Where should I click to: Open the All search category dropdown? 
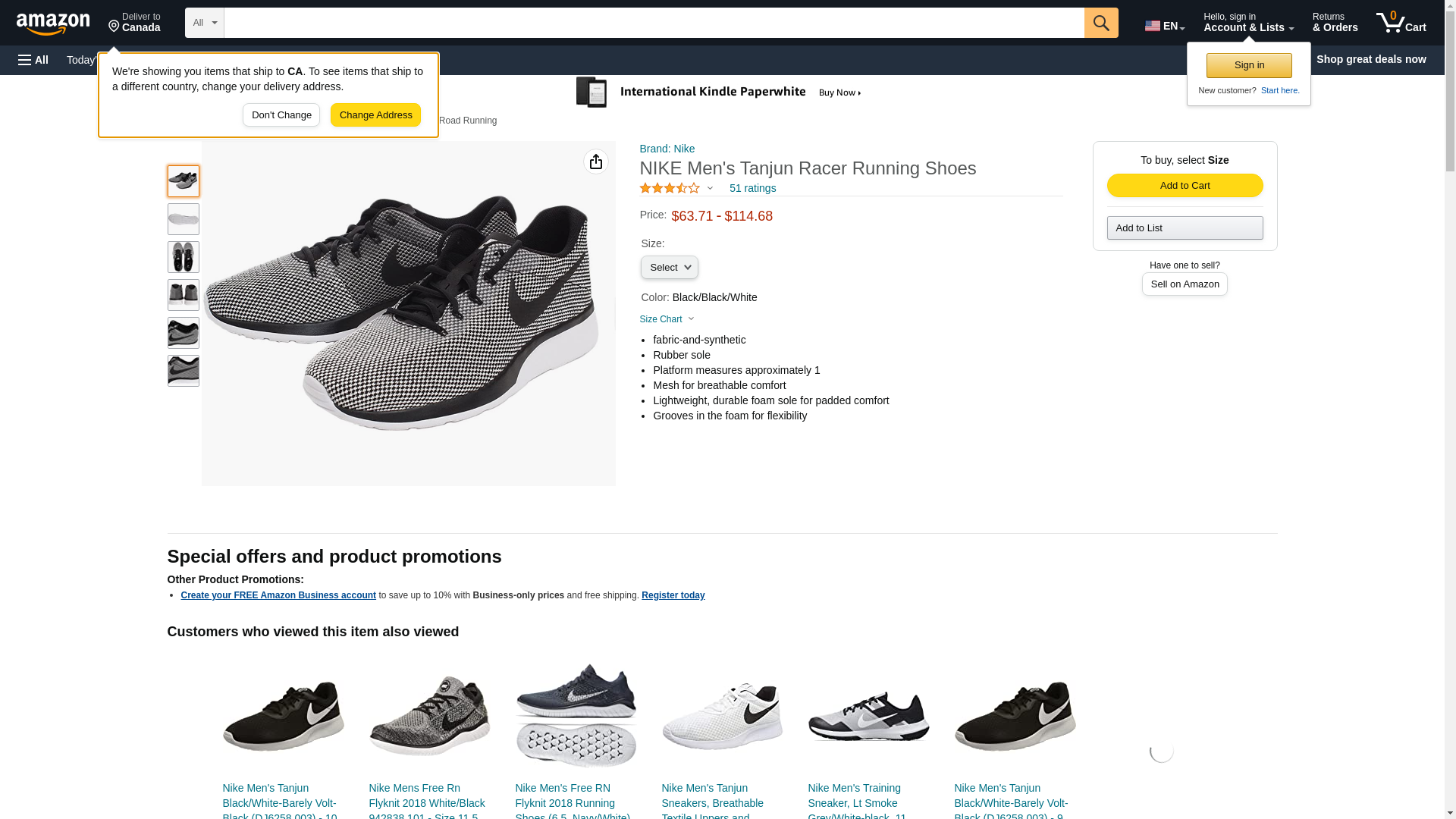(x=204, y=23)
